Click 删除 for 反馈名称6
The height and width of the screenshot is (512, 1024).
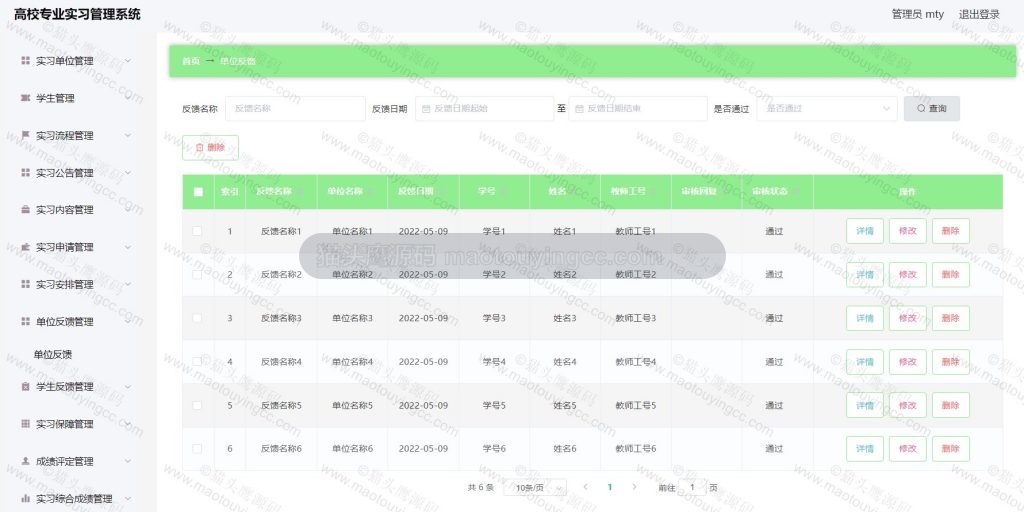tap(951, 449)
